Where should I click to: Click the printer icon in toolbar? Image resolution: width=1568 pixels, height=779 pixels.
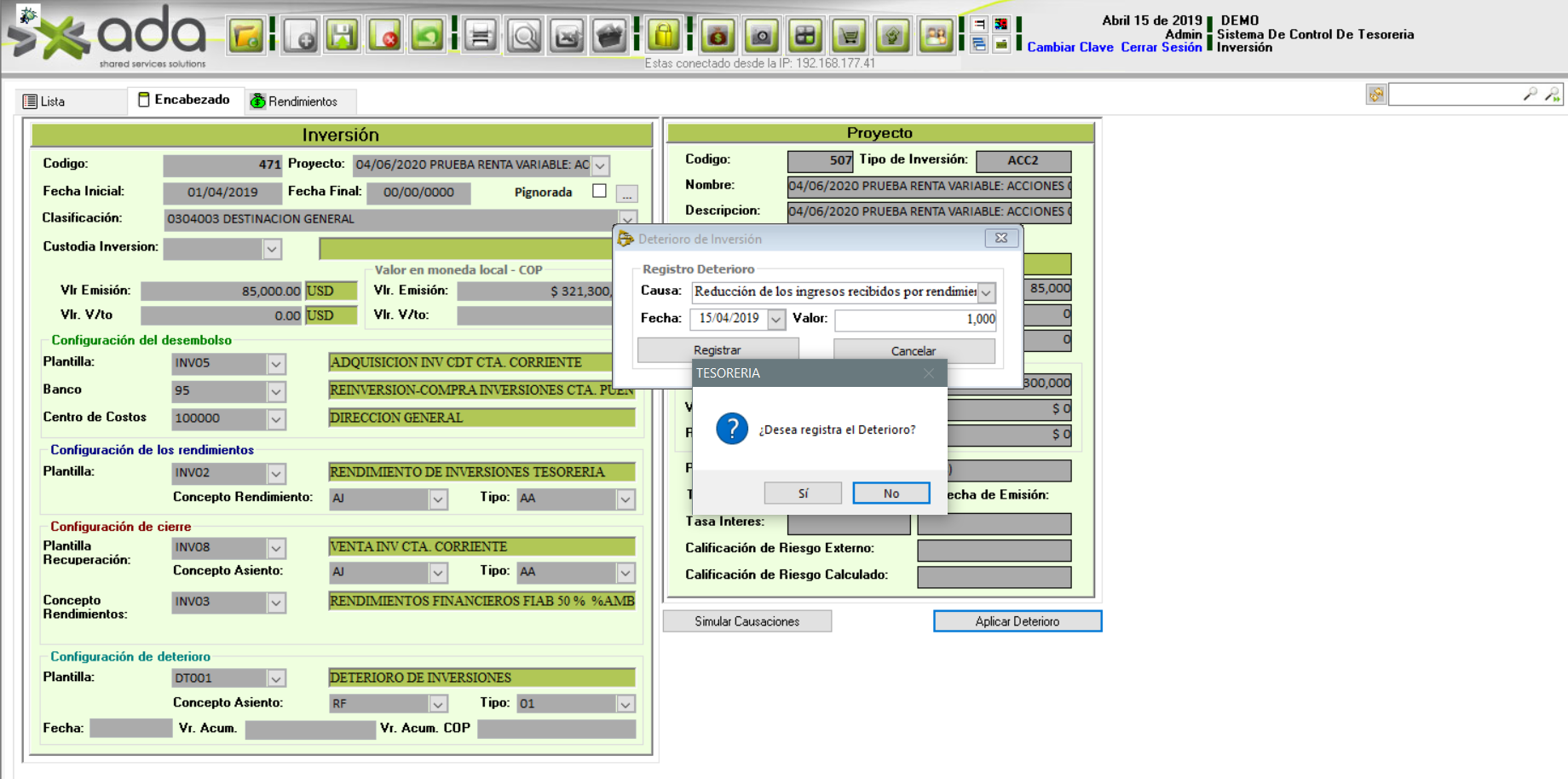click(481, 37)
